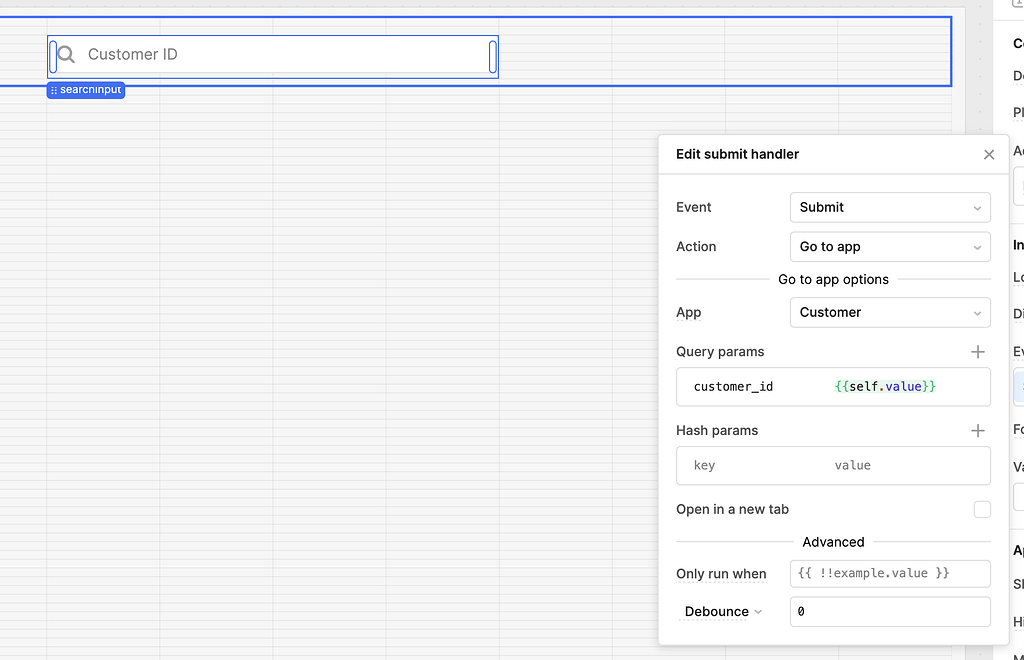The image size is (1024, 660).
Task: Click the {{self.value}} query param value
Action: 885,387
